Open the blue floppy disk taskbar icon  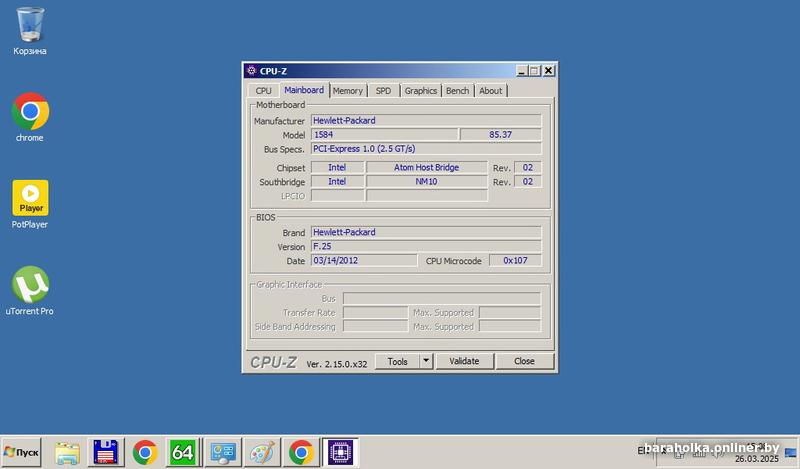106,453
